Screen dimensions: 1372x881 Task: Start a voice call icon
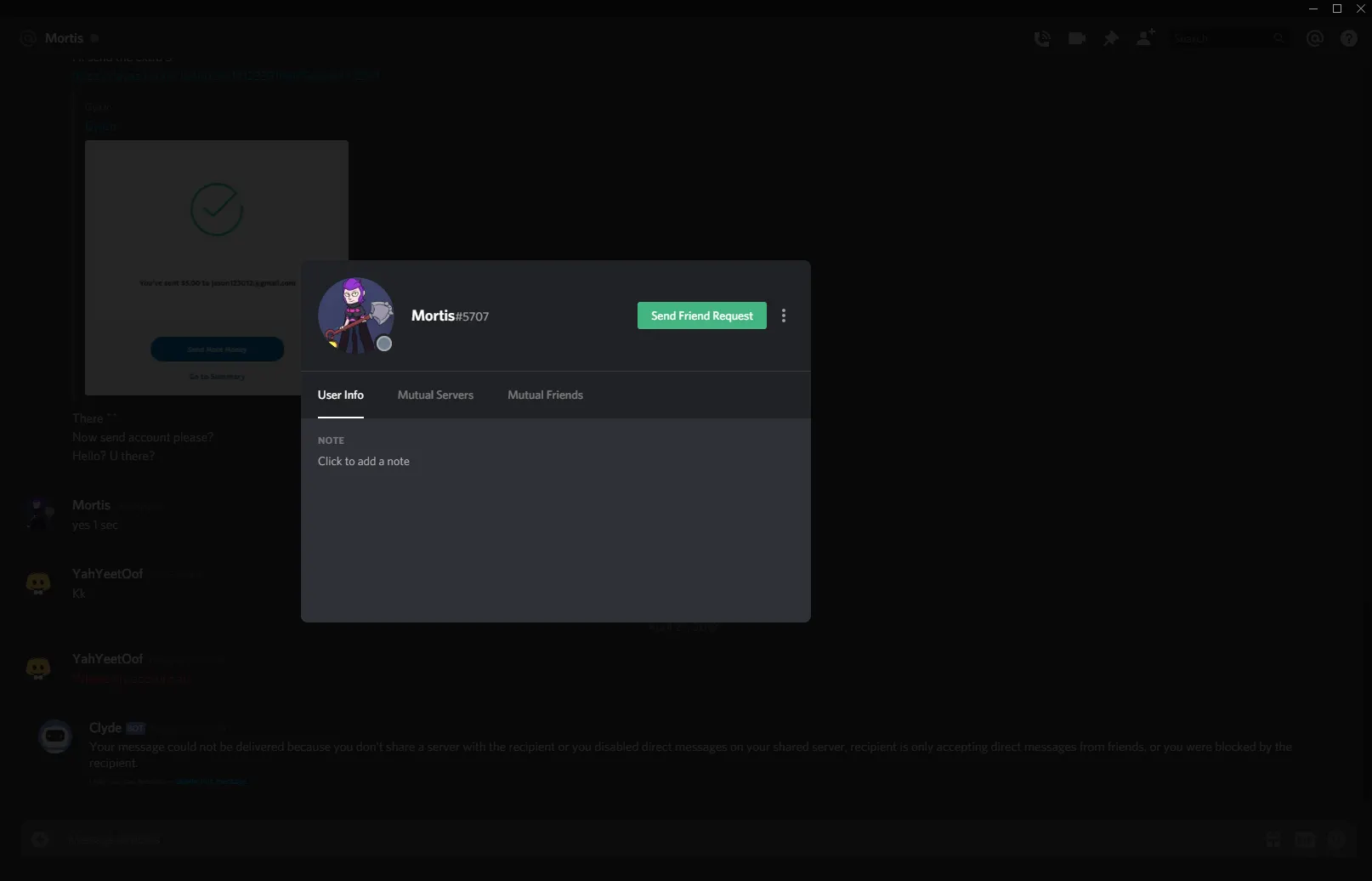point(1042,38)
